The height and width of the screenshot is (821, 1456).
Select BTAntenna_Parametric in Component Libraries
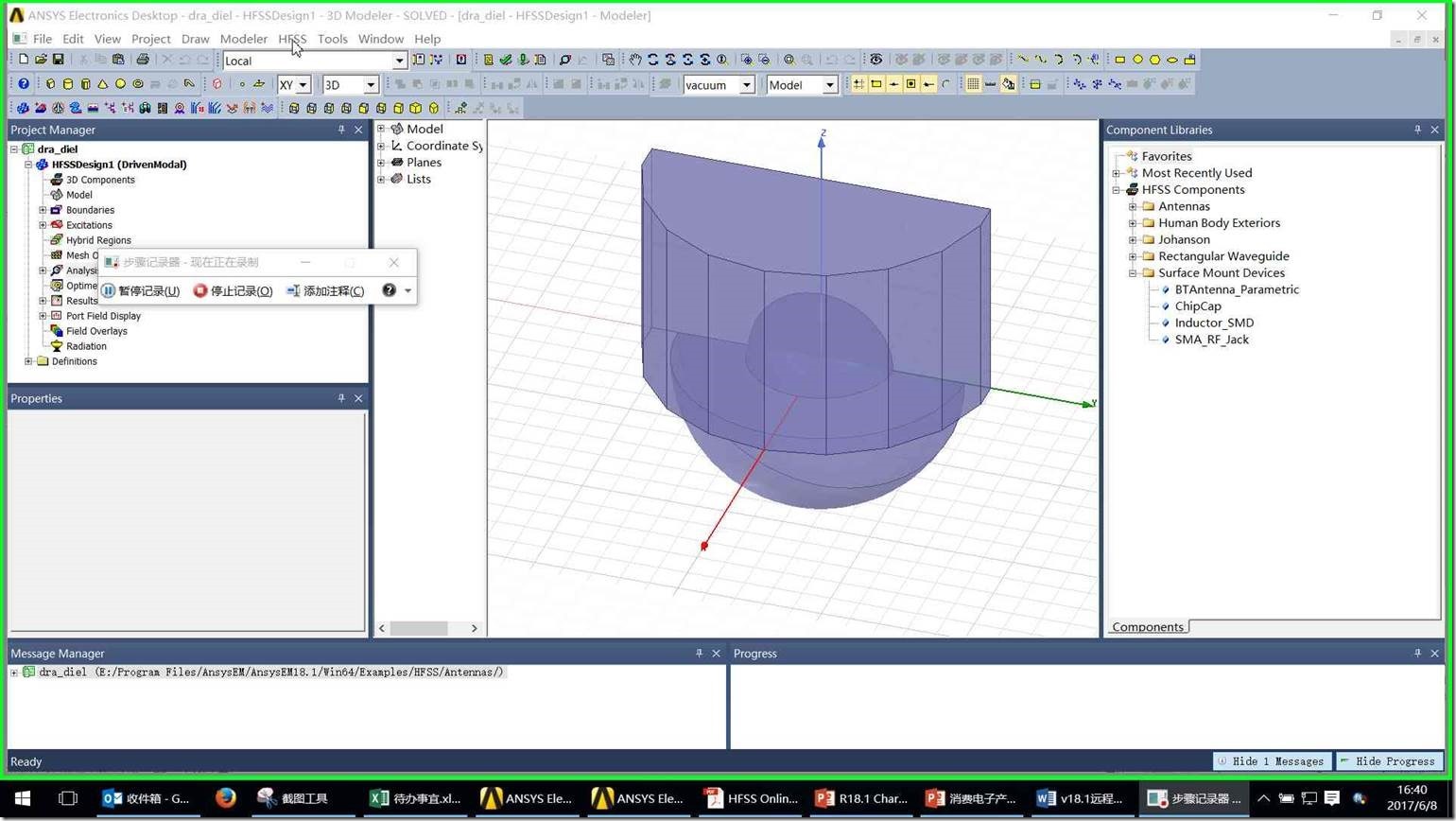point(1237,289)
